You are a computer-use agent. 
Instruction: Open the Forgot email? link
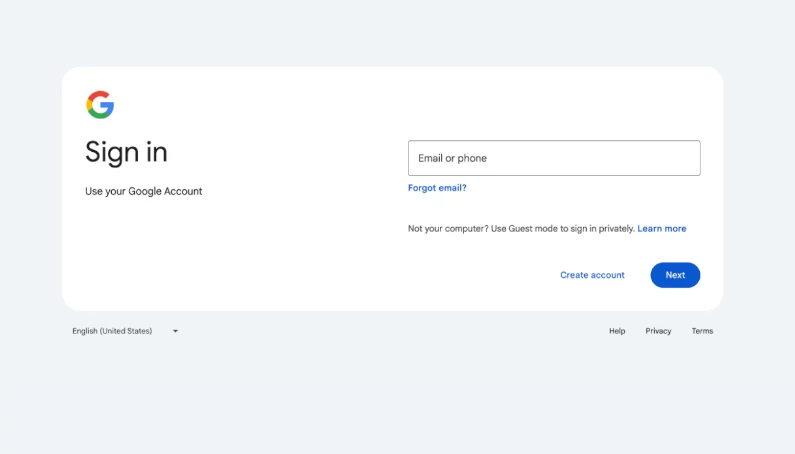(437, 188)
